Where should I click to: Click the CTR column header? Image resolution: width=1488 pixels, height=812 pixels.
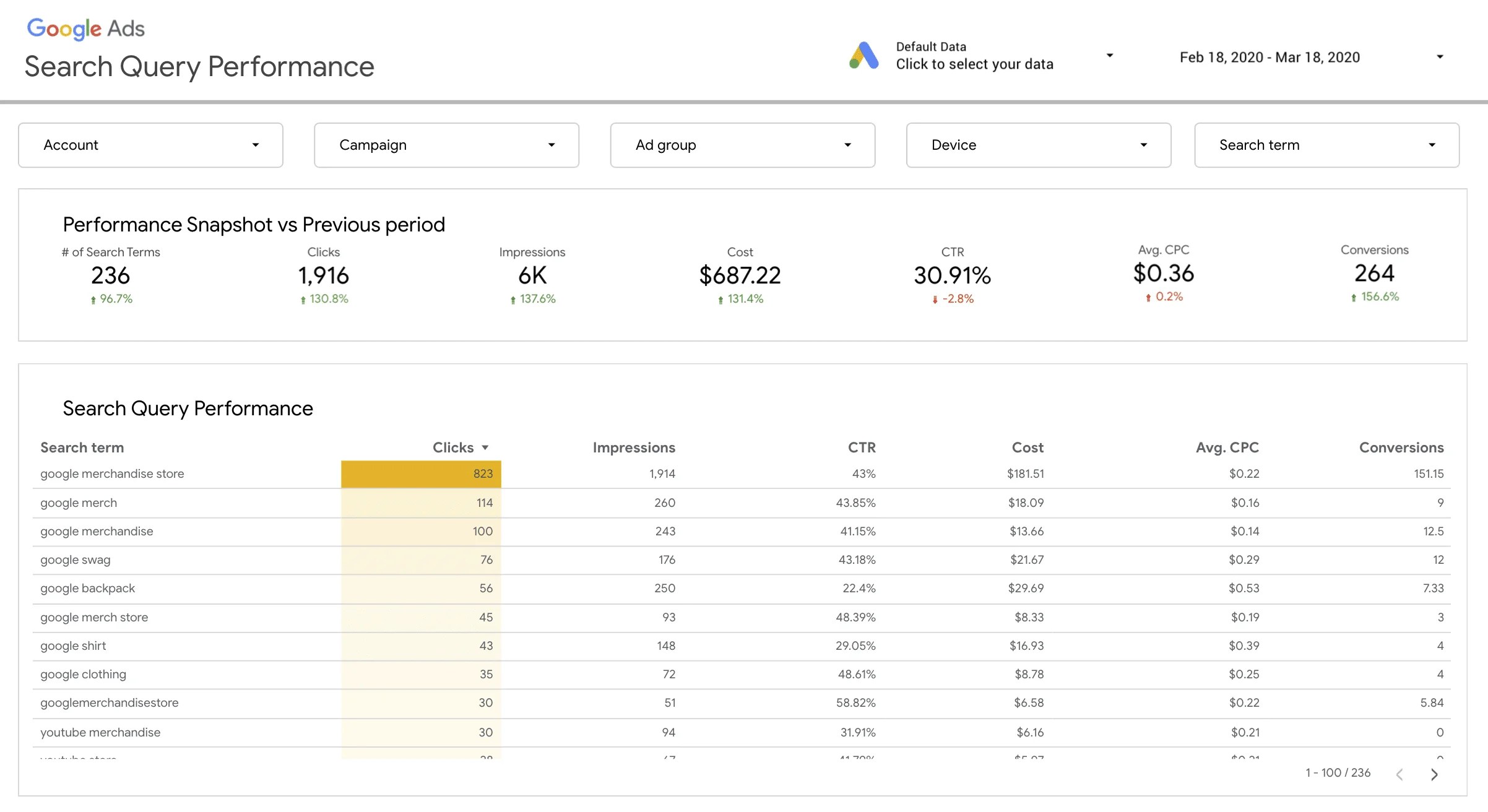860,447
